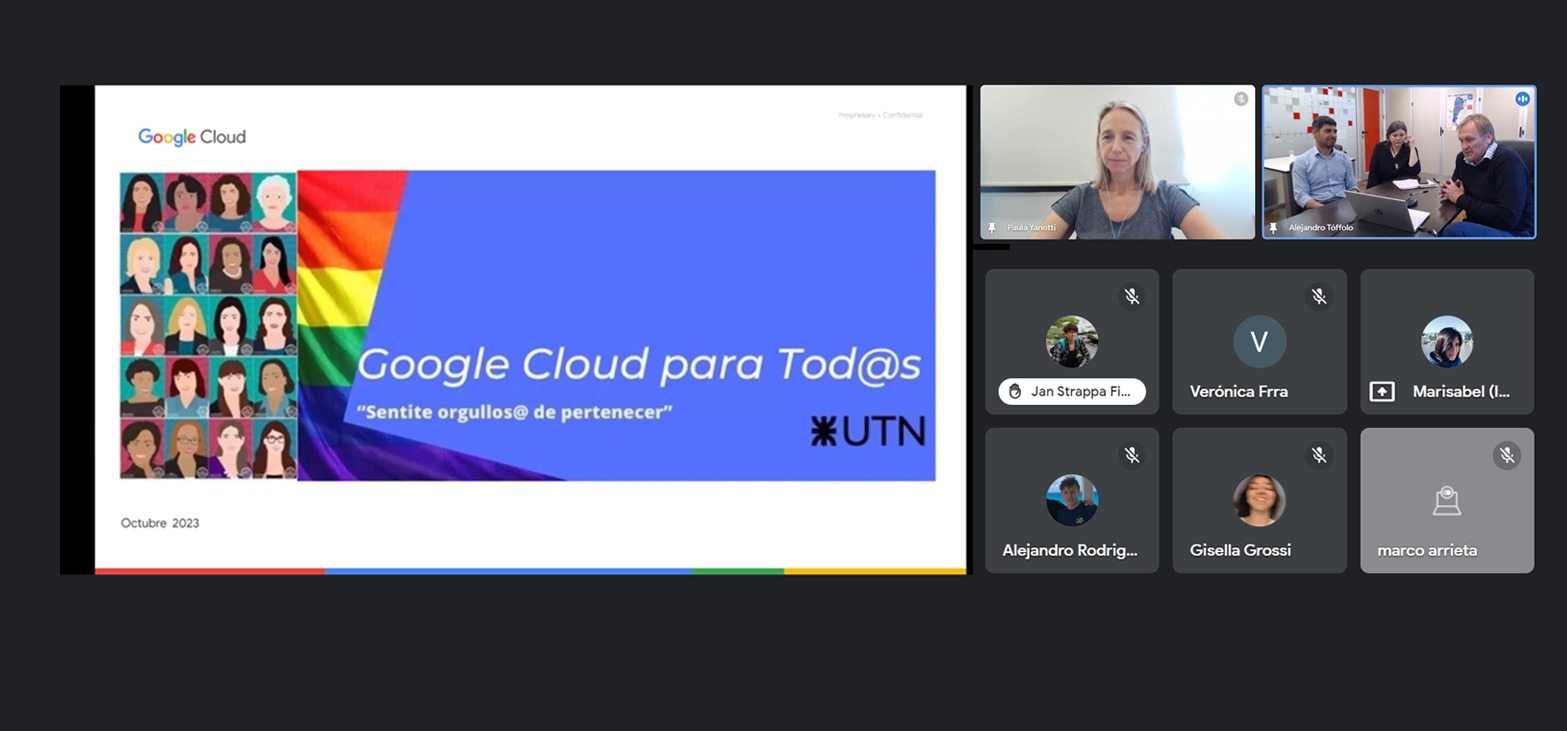Click the presenting-screen icon beside Marisabel's name
The width and height of the screenshot is (1567, 731).
coord(1382,392)
